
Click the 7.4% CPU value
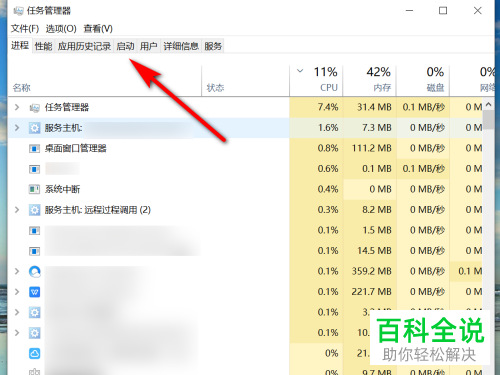click(328, 107)
